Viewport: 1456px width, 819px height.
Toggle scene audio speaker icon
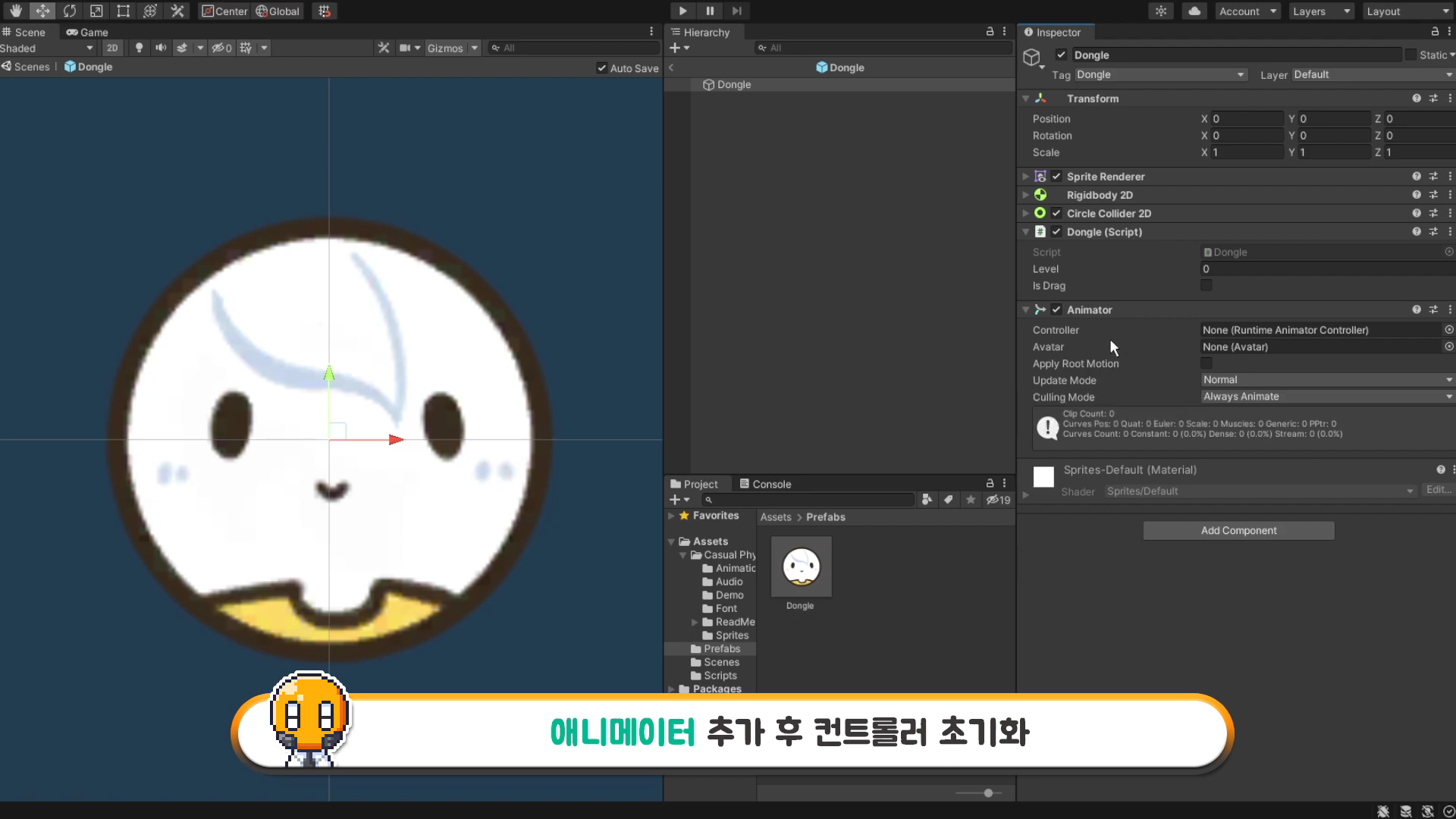pyautogui.click(x=161, y=48)
